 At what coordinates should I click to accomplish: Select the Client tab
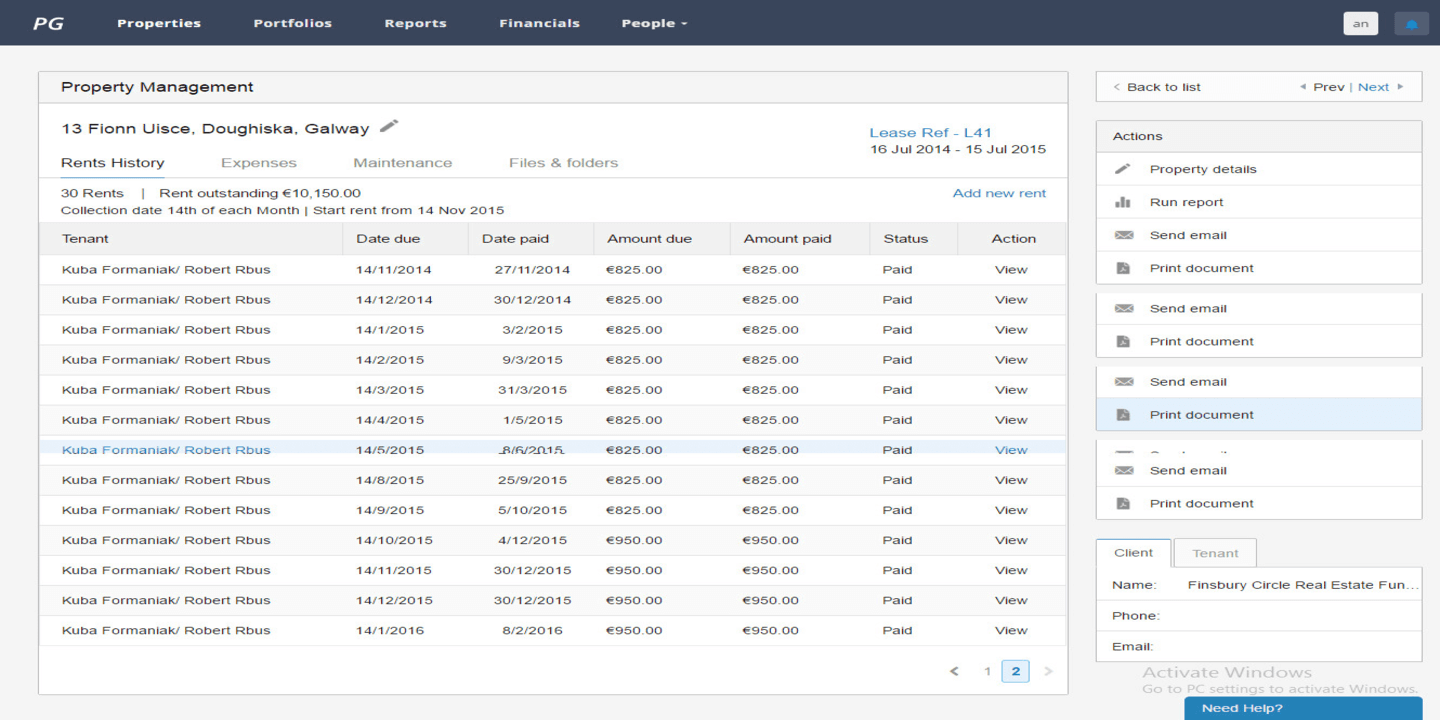(x=1134, y=553)
